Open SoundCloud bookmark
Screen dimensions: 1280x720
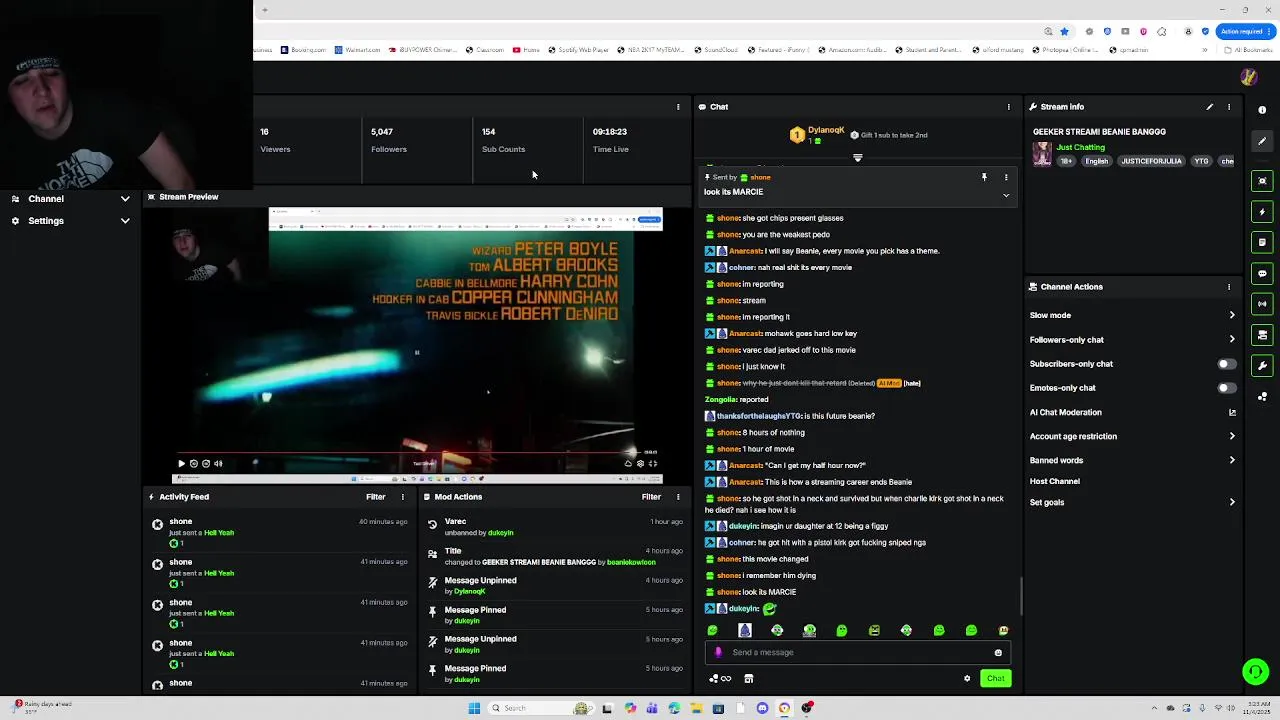716,50
